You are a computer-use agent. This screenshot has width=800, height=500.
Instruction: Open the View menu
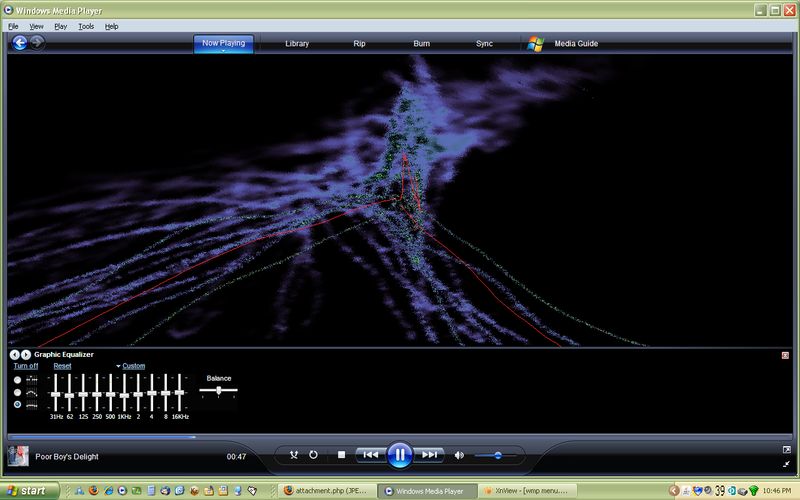pyautogui.click(x=36, y=26)
